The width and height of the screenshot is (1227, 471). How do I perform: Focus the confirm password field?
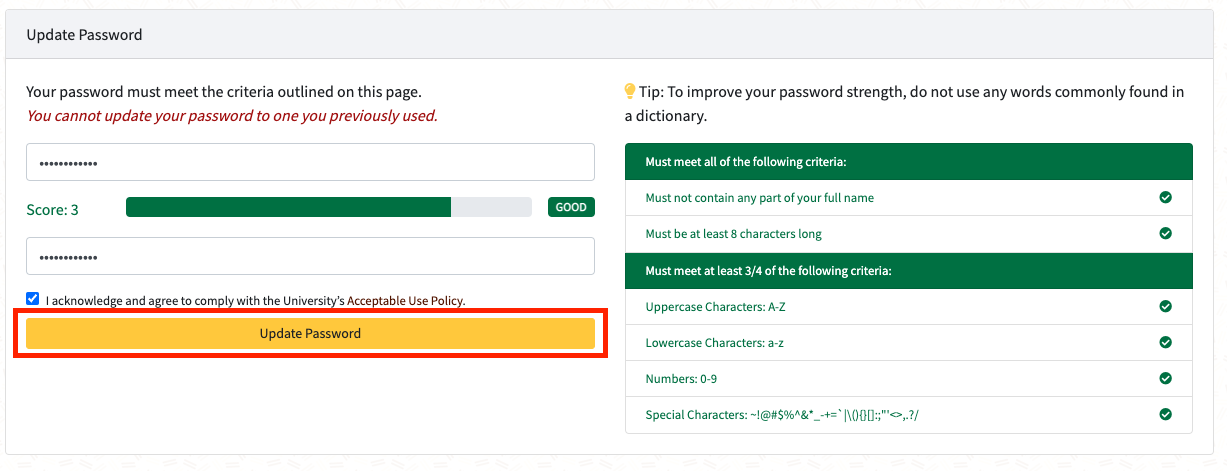point(310,256)
